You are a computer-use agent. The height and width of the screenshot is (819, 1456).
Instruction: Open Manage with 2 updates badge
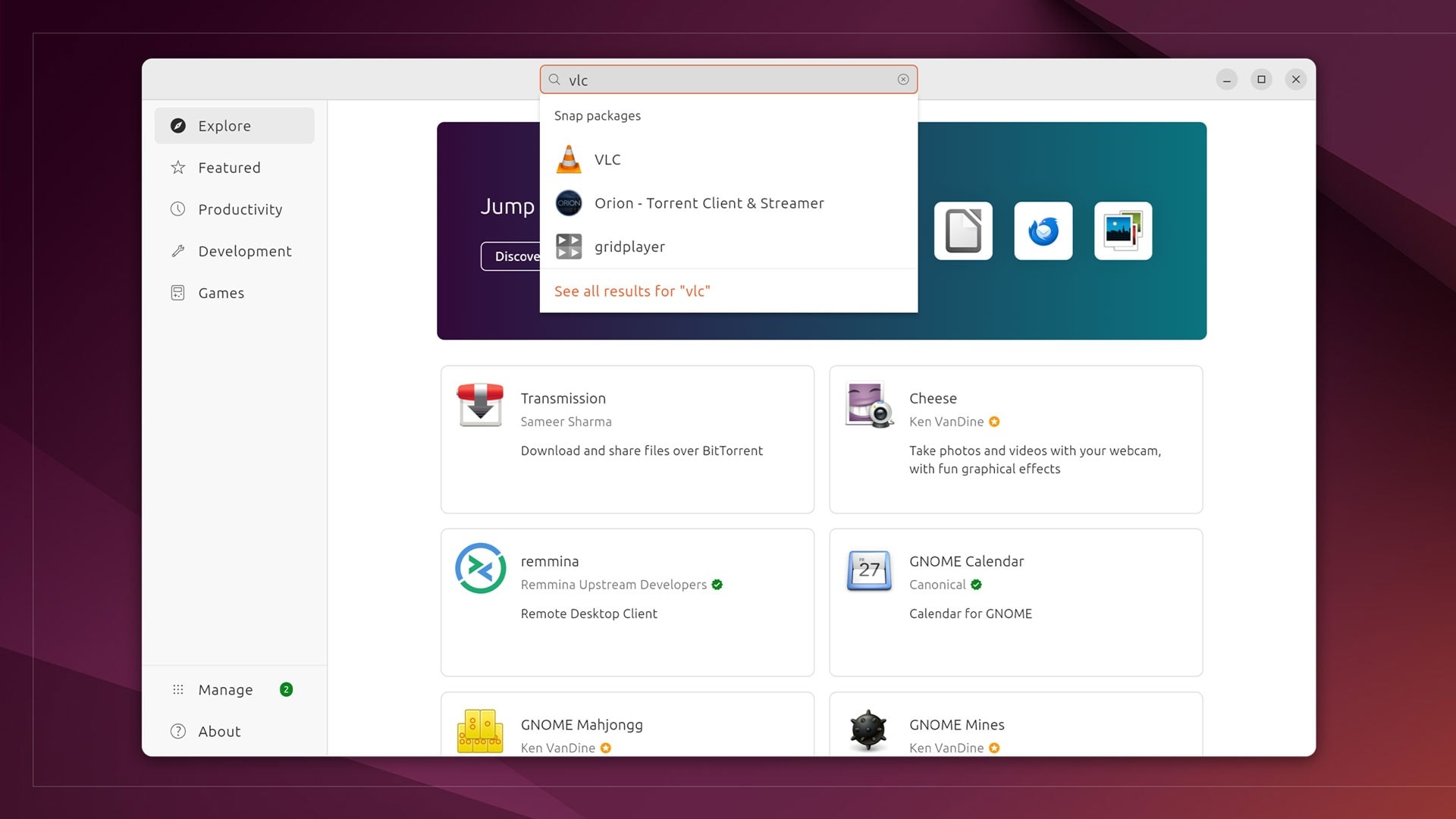pyautogui.click(x=225, y=689)
